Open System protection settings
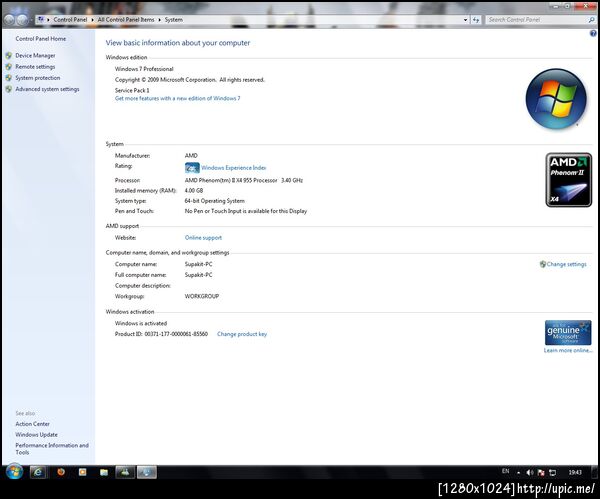This screenshot has height=499, width=600. 38,78
